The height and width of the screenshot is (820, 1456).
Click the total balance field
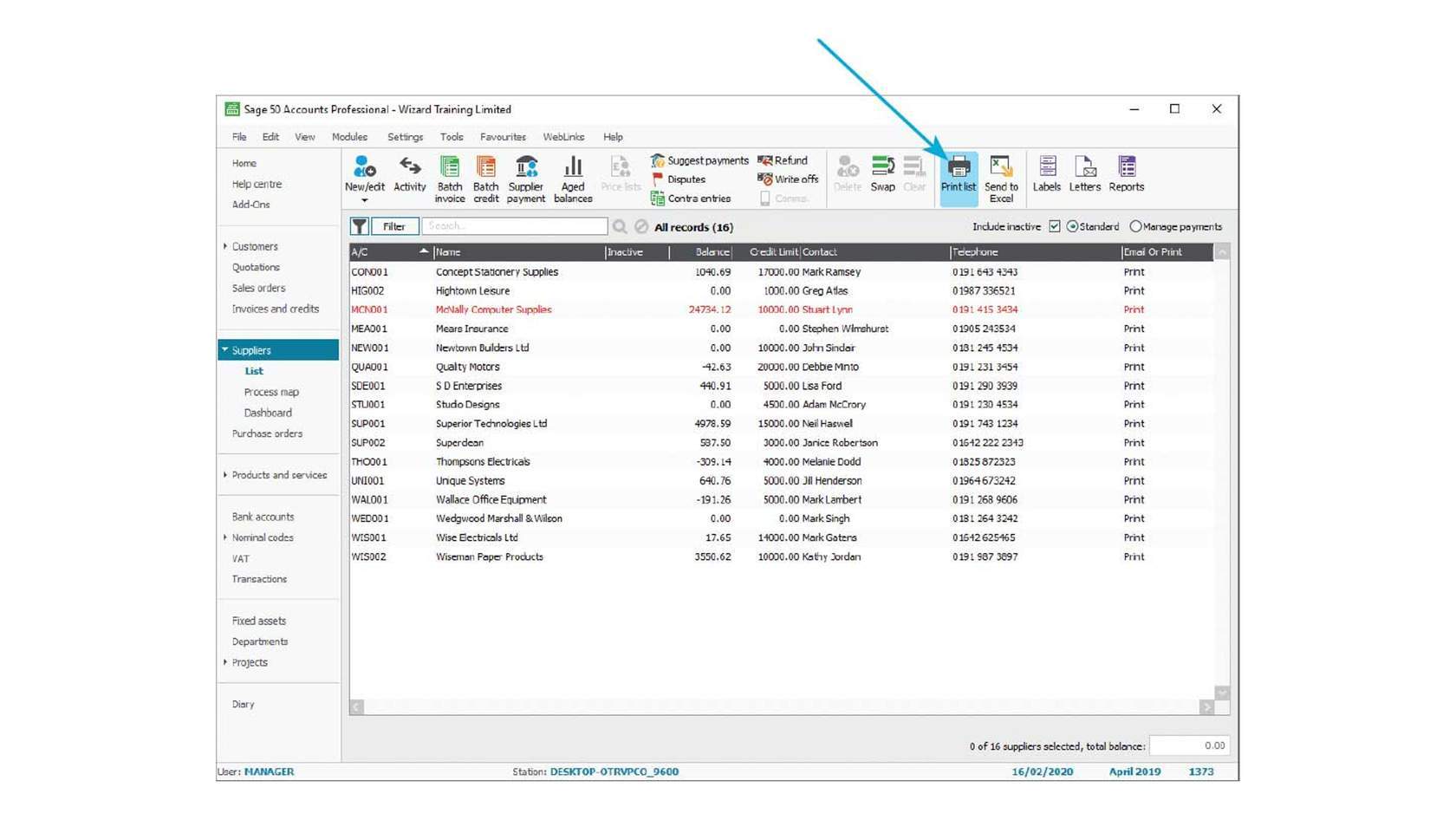pos(1189,745)
